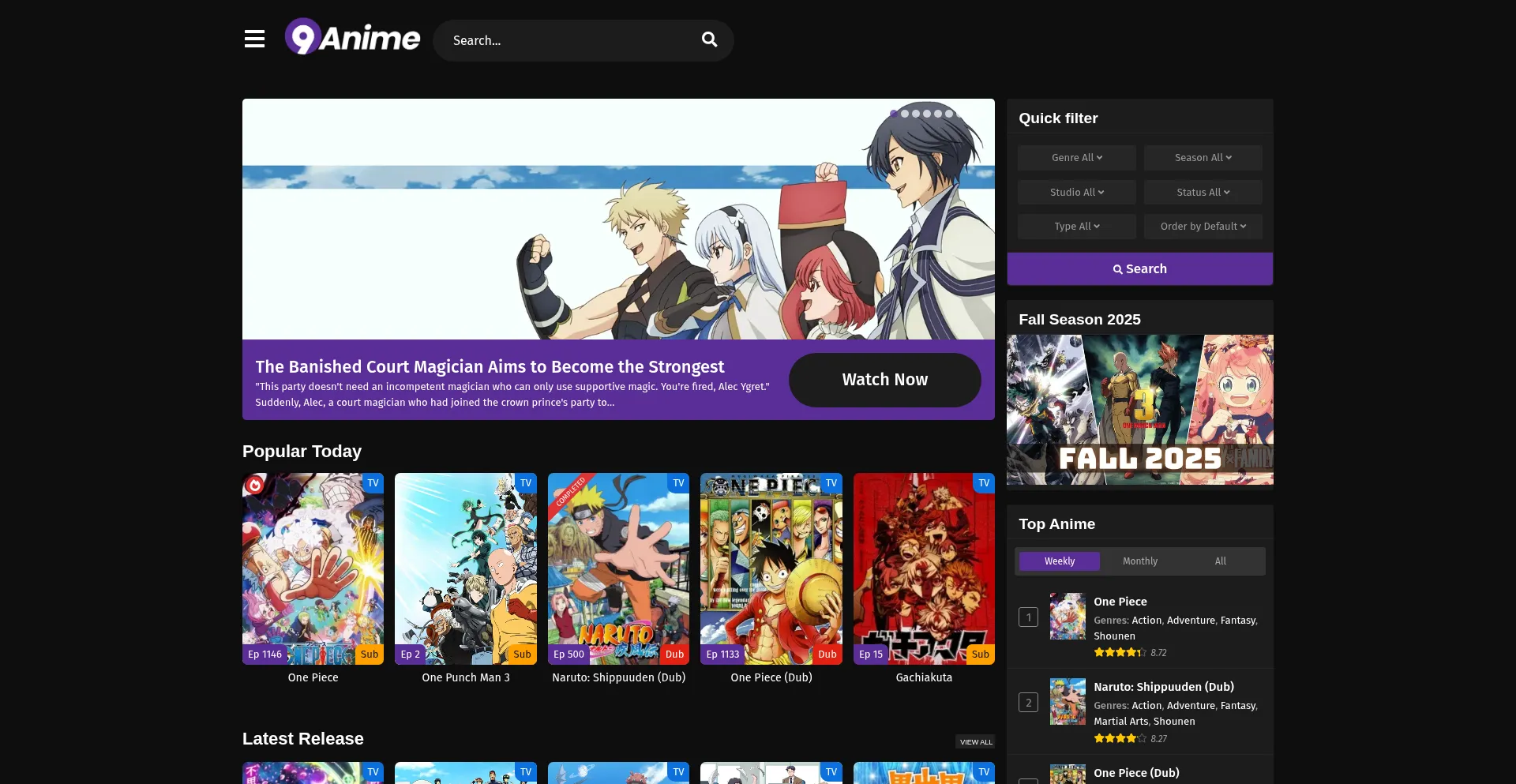
Task: Select the last carousel slide dot
Action: click(959, 114)
